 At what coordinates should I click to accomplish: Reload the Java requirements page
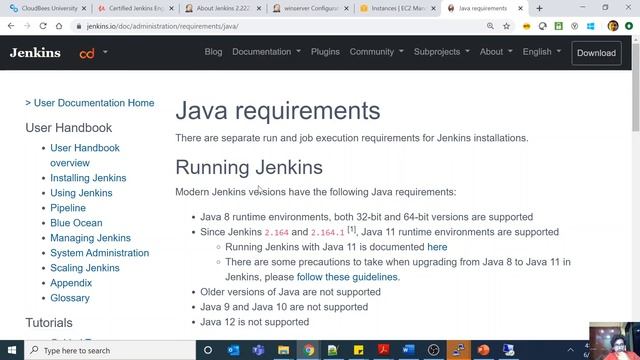click(43, 26)
